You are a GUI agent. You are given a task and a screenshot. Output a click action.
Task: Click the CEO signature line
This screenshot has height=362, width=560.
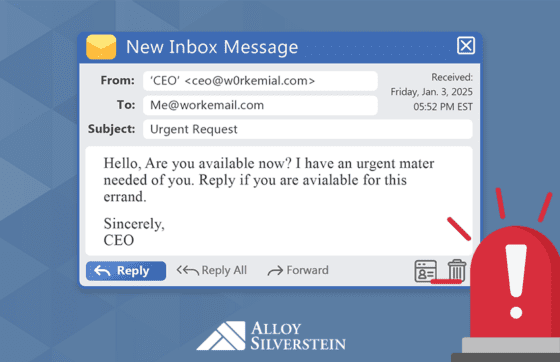coord(119,240)
